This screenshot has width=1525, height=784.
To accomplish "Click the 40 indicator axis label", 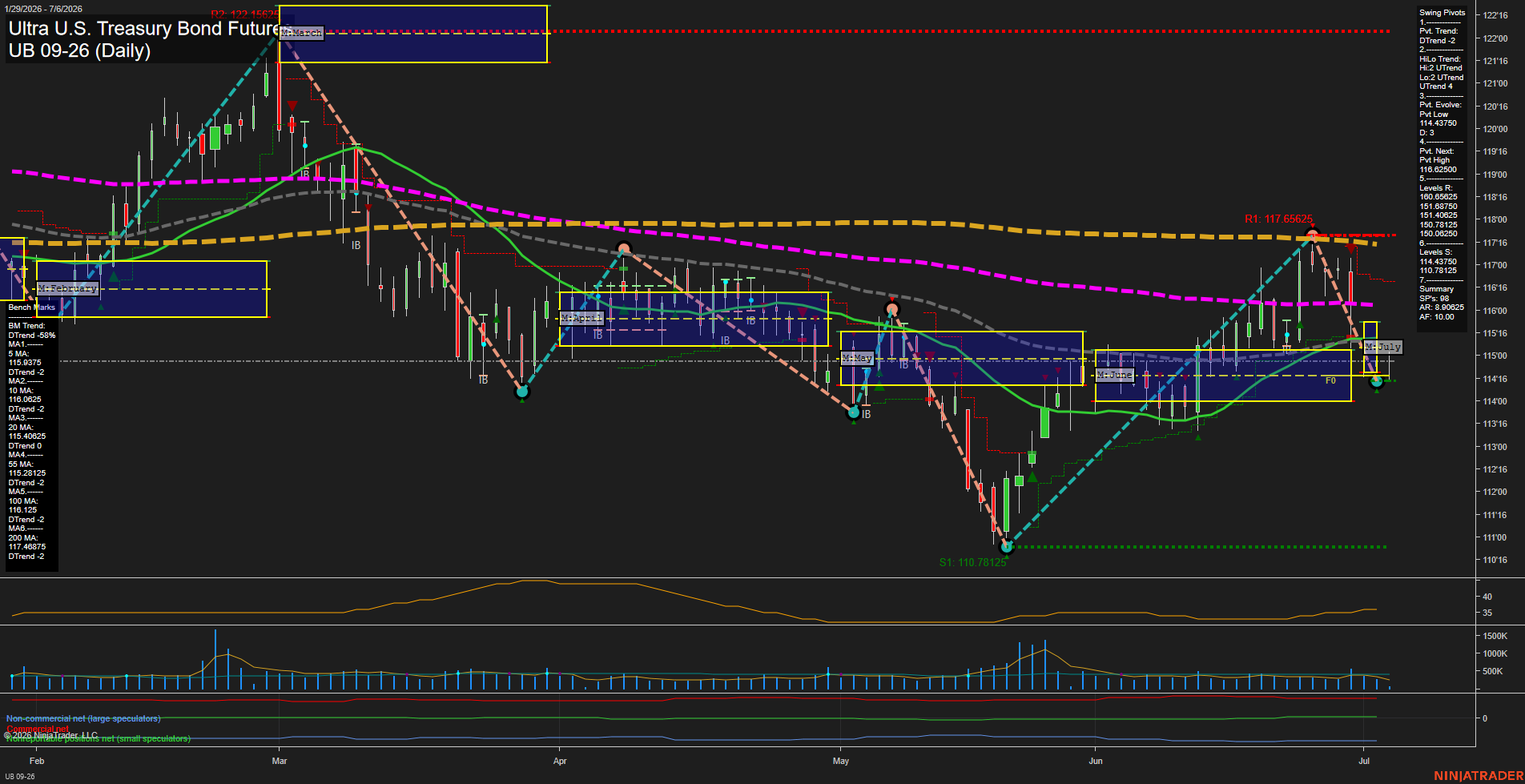I will (x=1487, y=597).
